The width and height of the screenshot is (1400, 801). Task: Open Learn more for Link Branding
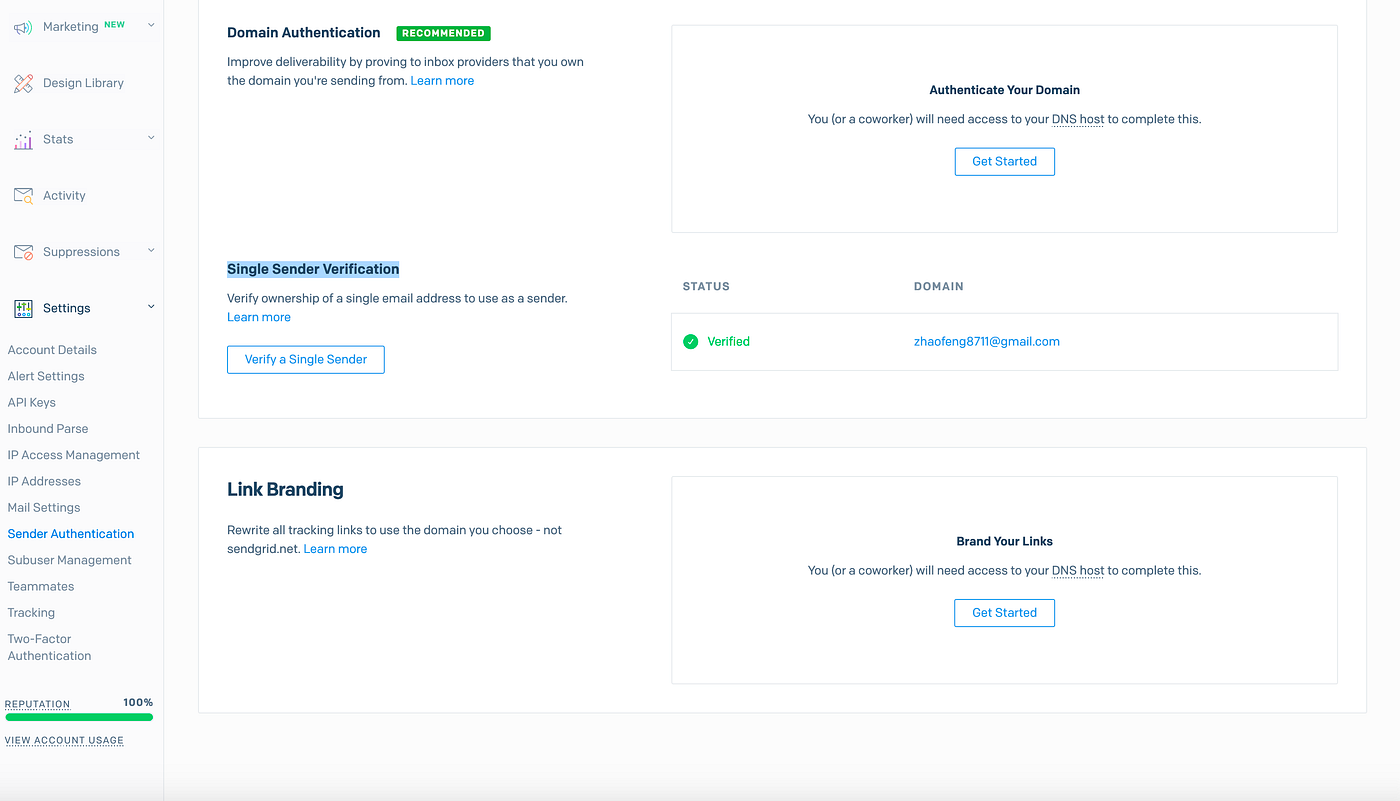tap(335, 548)
